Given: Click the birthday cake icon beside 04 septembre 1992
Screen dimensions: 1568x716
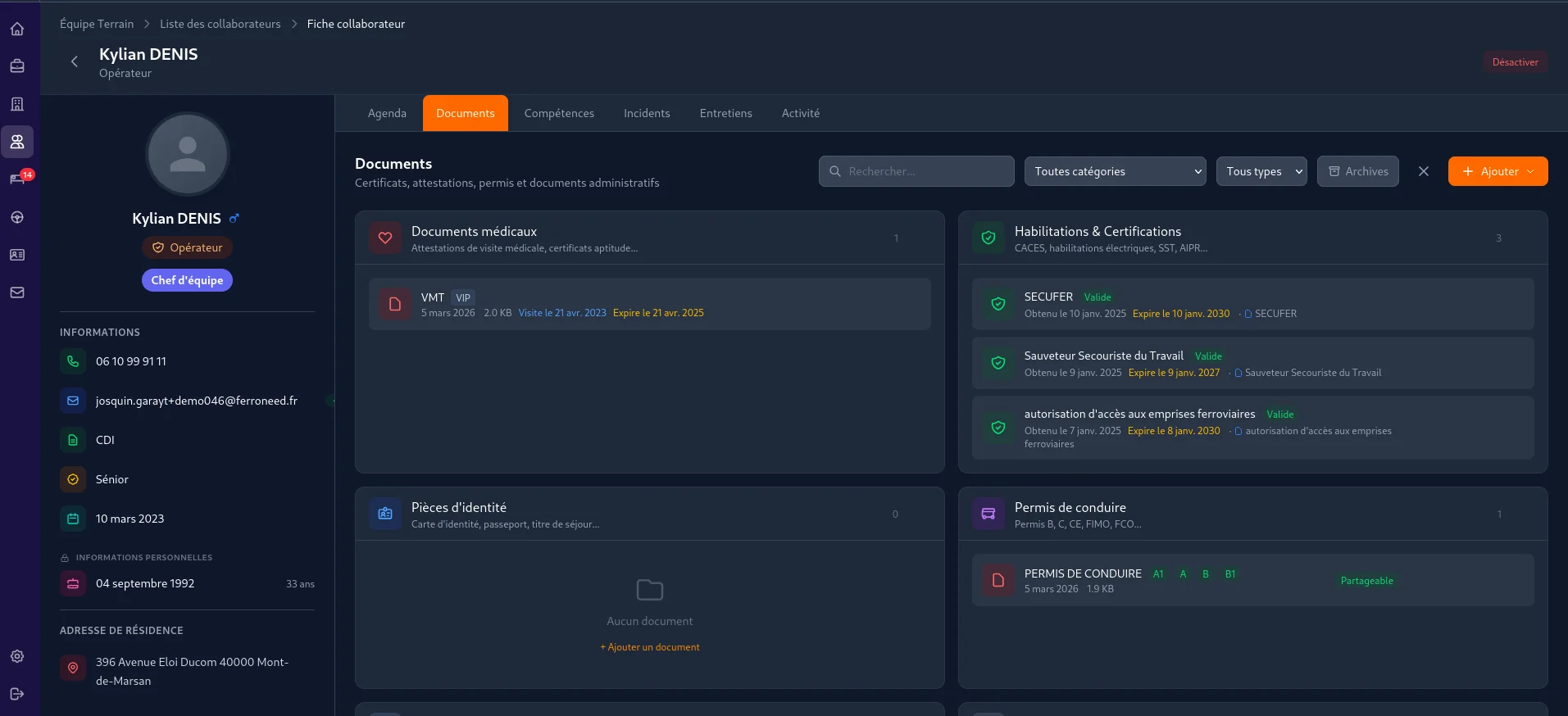Looking at the screenshot, I should [x=73, y=584].
